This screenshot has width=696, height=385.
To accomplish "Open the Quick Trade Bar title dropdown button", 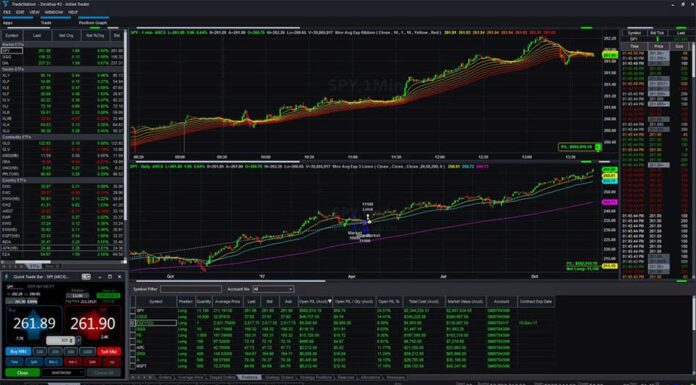I will [86, 277].
